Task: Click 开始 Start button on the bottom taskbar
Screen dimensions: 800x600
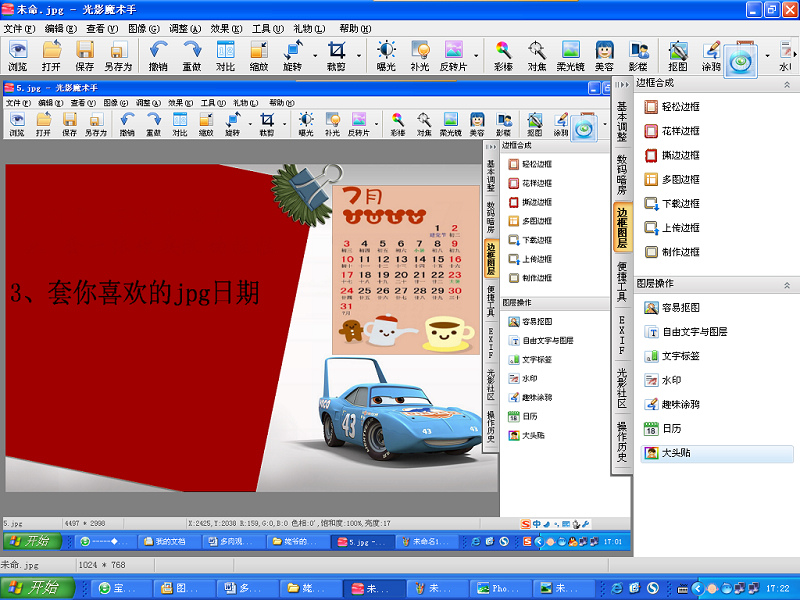Action: tap(37, 588)
